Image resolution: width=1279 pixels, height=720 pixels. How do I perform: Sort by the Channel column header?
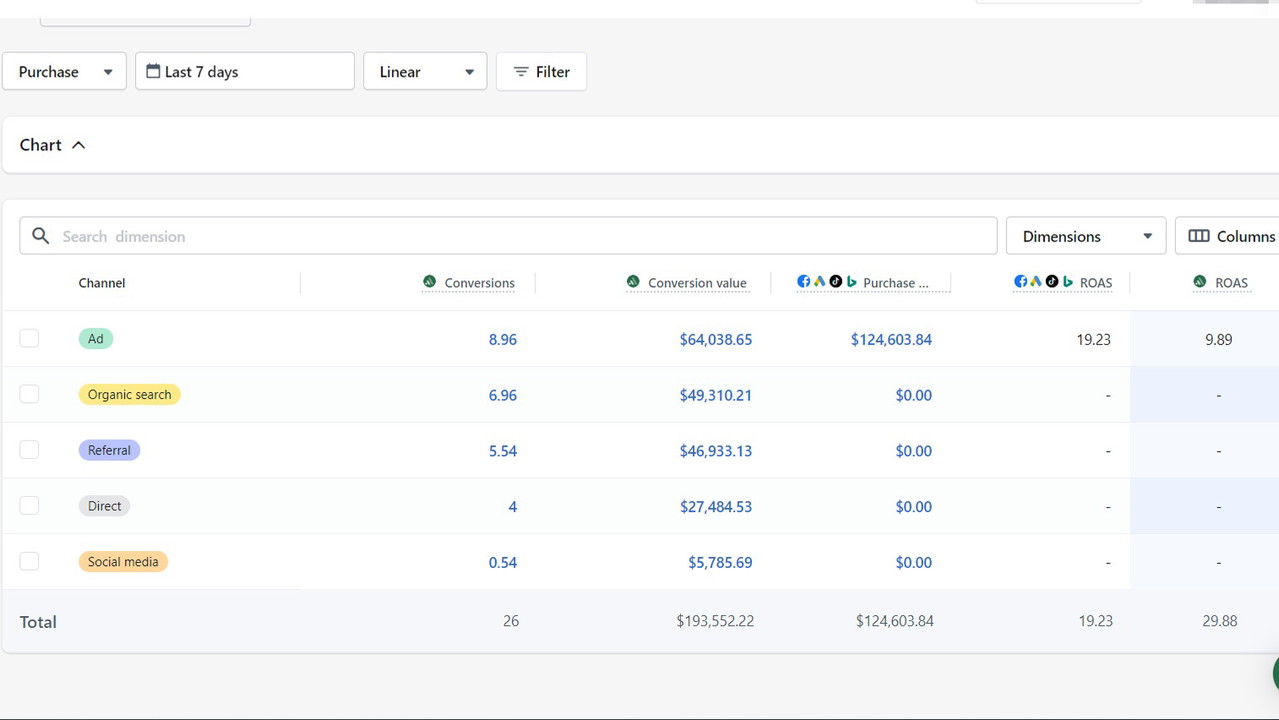coord(102,283)
